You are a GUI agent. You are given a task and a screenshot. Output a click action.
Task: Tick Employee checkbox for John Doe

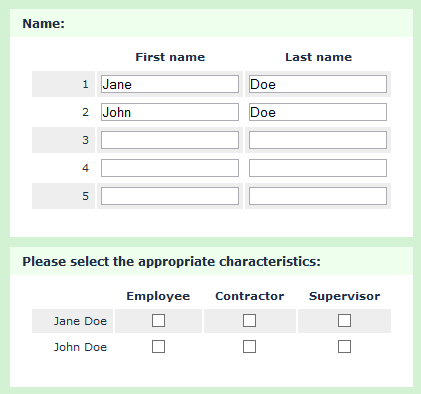pos(158,347)
